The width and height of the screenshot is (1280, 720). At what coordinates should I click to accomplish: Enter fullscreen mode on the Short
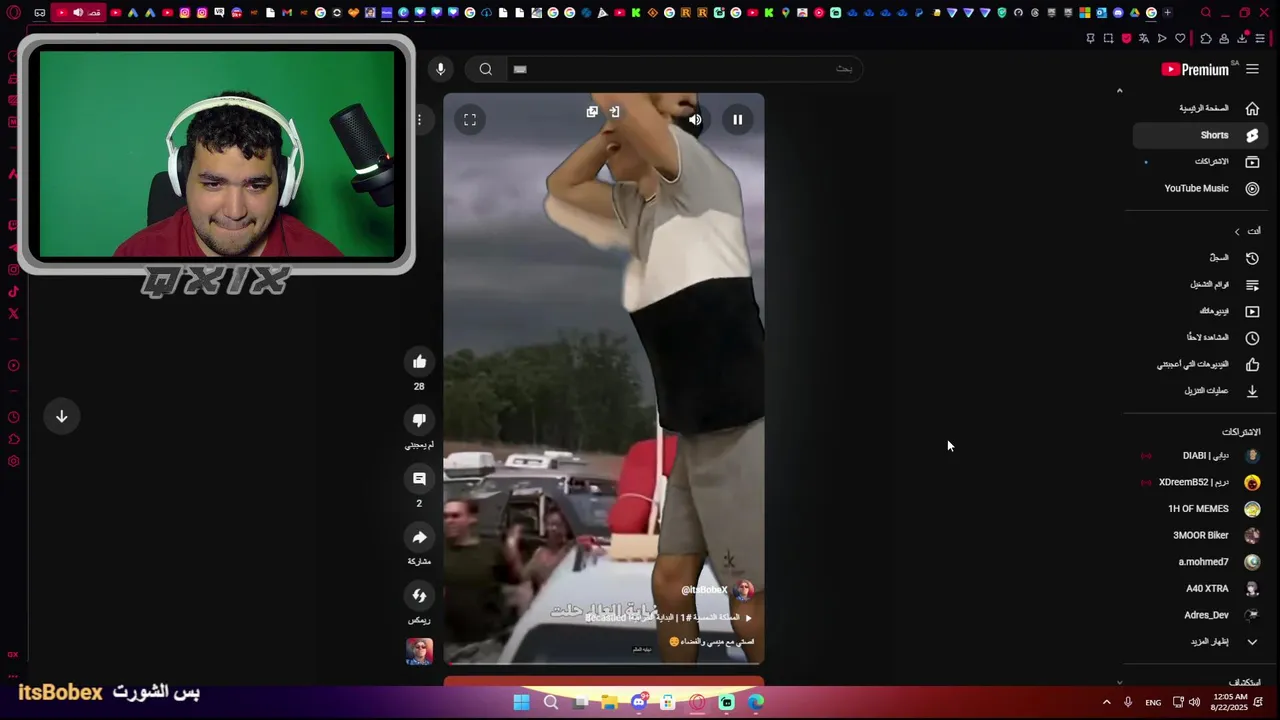coord(470,120)
